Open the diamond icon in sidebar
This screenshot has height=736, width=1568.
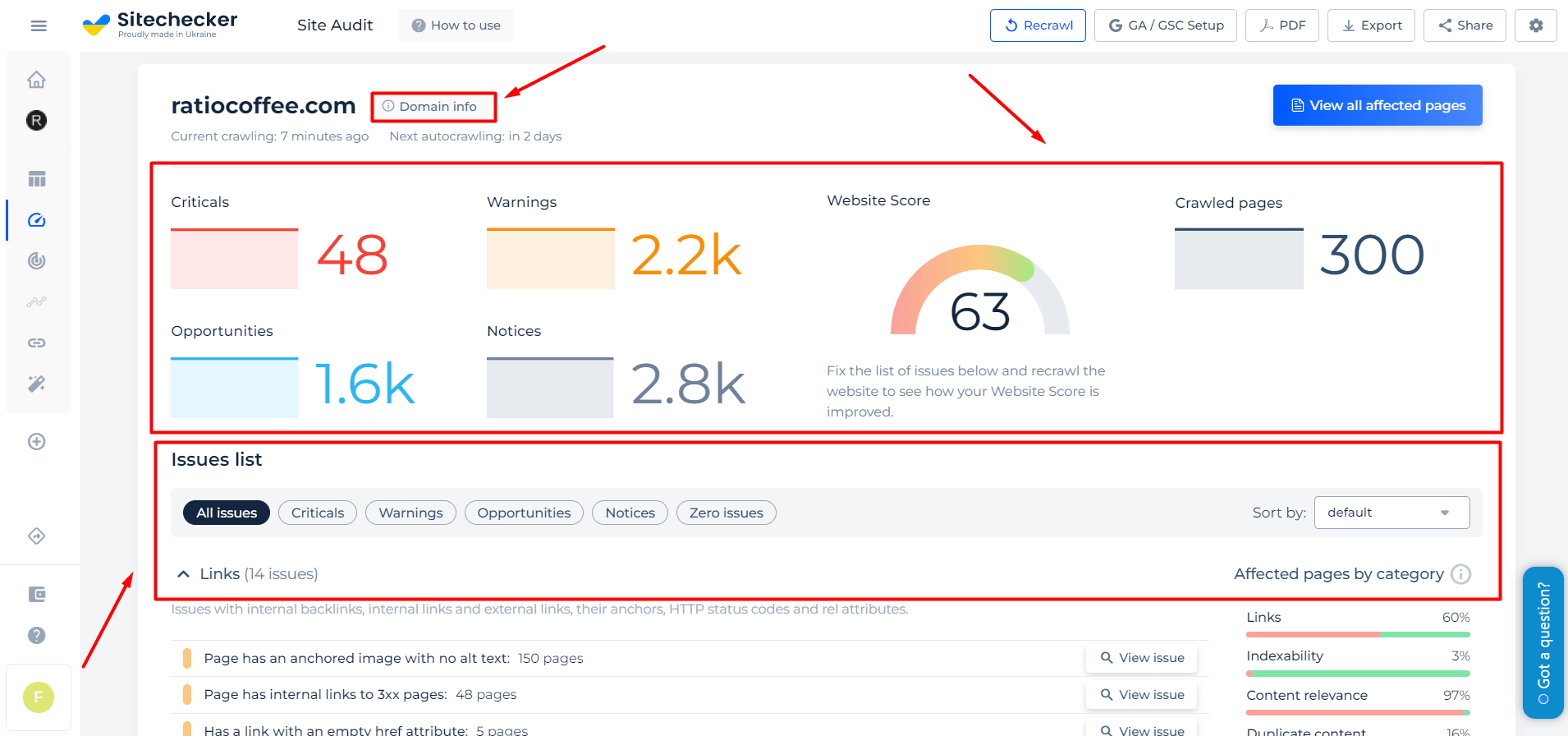pos(37,536)
